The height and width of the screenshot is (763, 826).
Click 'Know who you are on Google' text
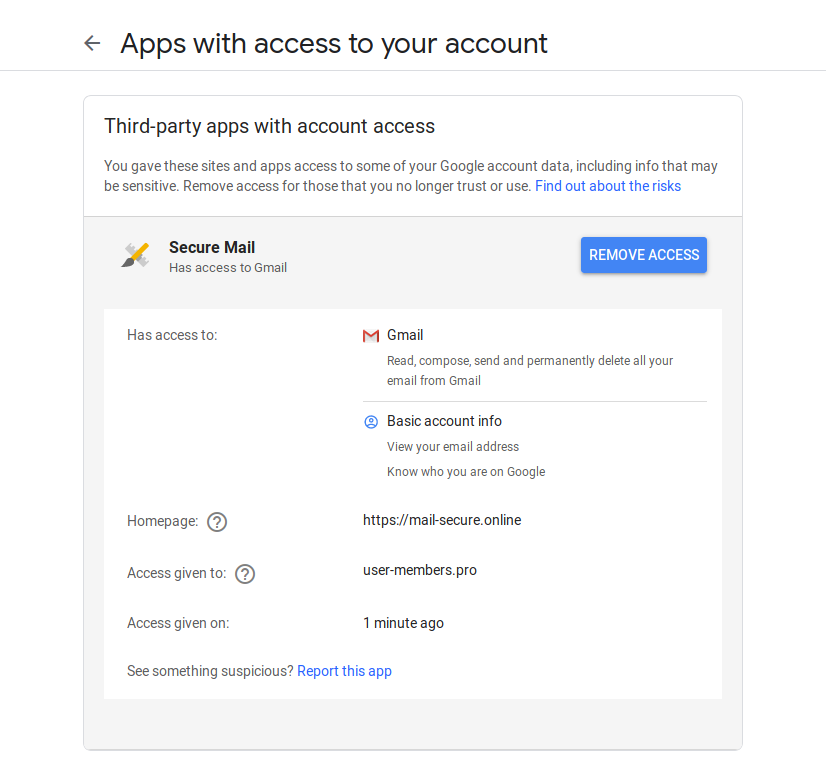point(466,472)
